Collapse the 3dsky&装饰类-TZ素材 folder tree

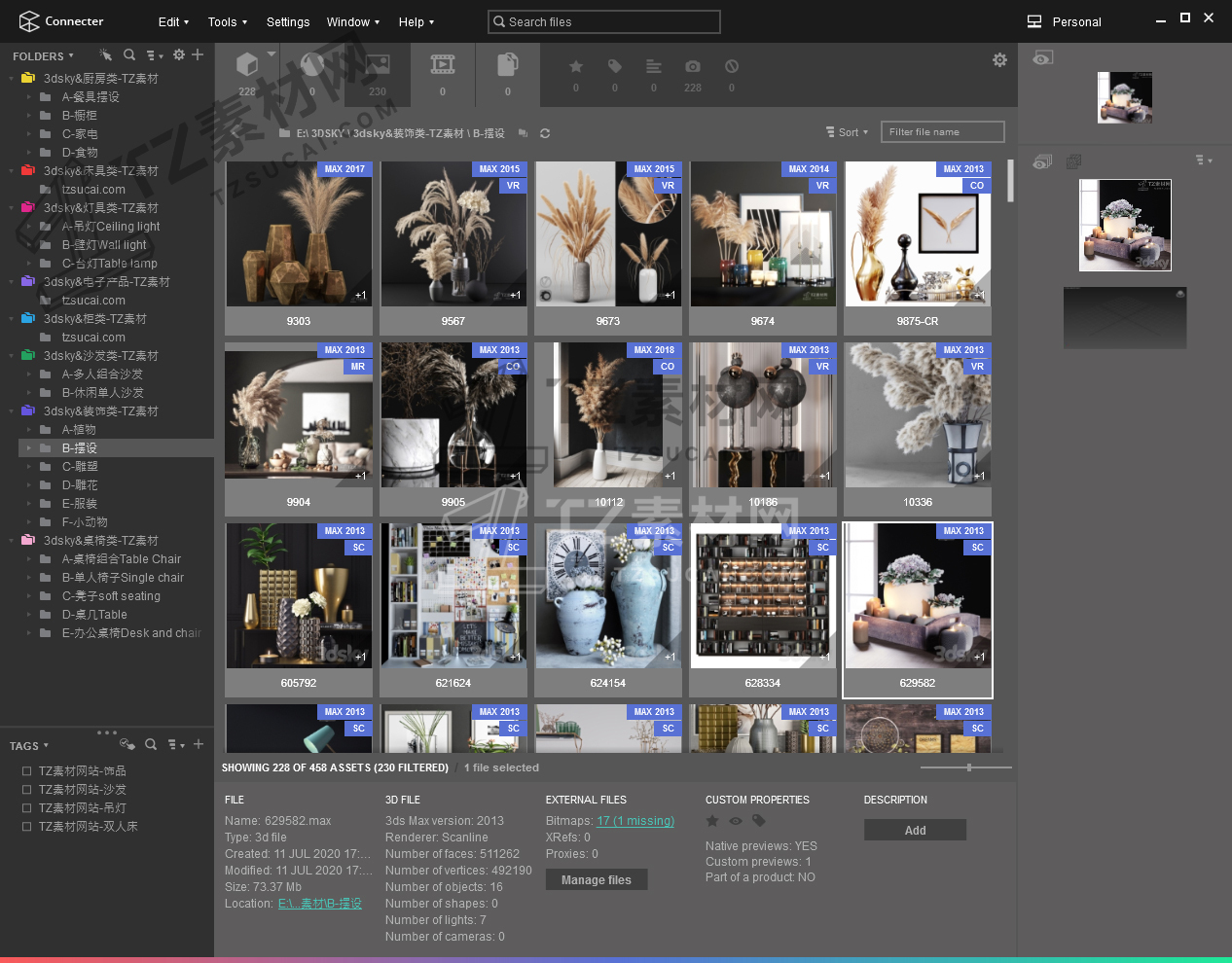pos(11,411)
